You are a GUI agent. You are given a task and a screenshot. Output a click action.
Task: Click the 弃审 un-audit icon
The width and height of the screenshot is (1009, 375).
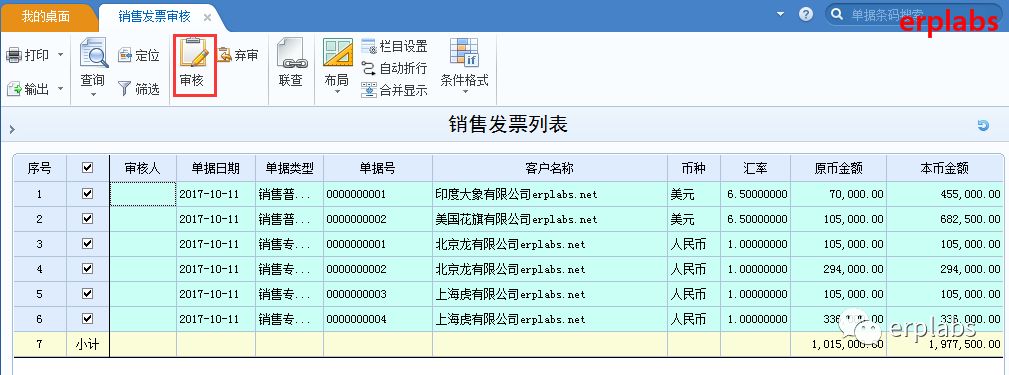click(225, 55)
